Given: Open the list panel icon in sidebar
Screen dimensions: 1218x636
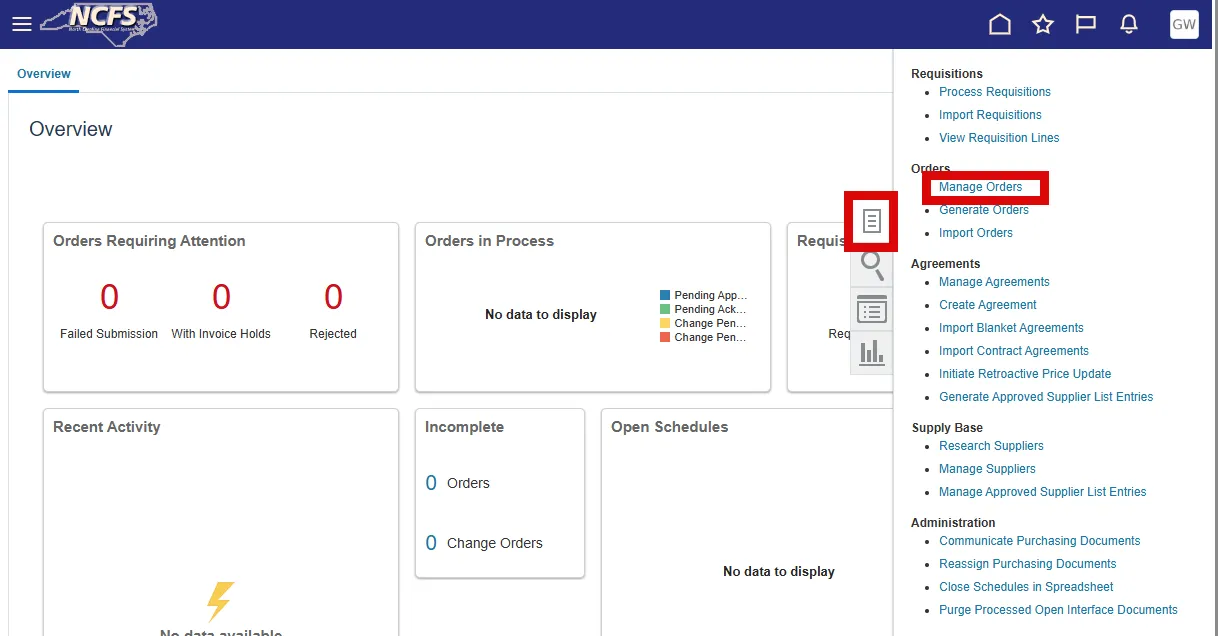Looking at the screenshot, I should (872, 310).
